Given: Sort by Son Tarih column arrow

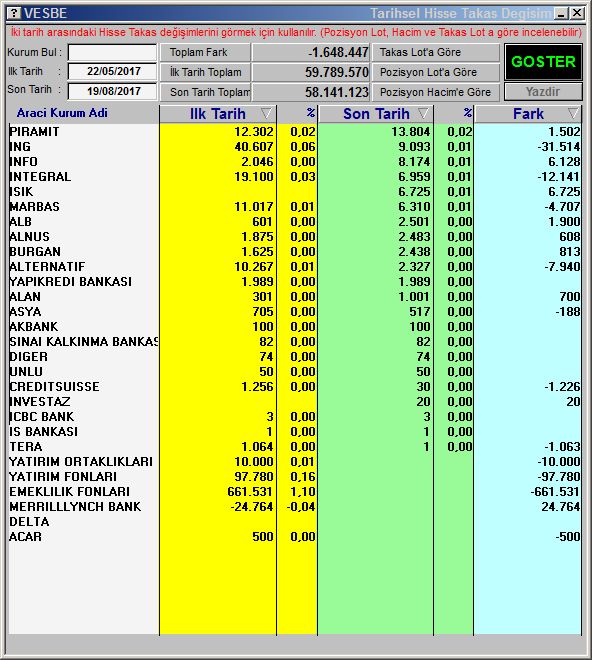Looking at the screenshot, I should [x=423, y=113].
